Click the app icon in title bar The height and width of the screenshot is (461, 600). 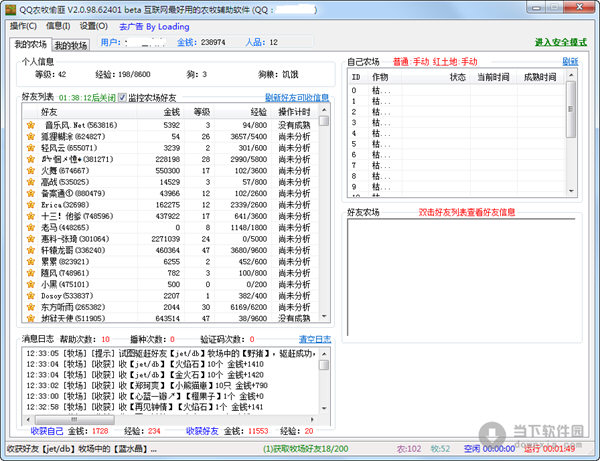click(x=11, y=10)
